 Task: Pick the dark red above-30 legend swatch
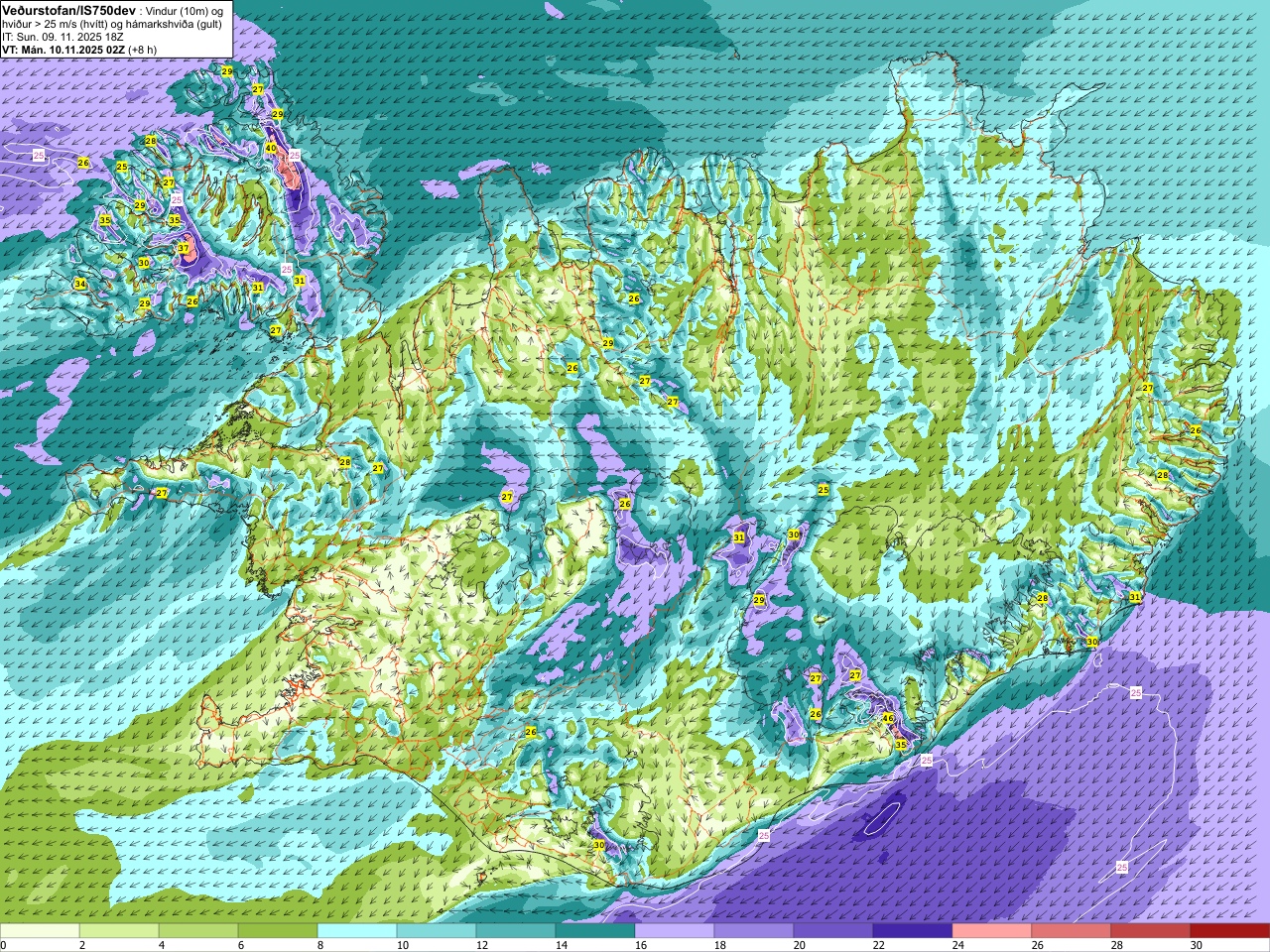pyautogui.click(x=1230, y=931)
